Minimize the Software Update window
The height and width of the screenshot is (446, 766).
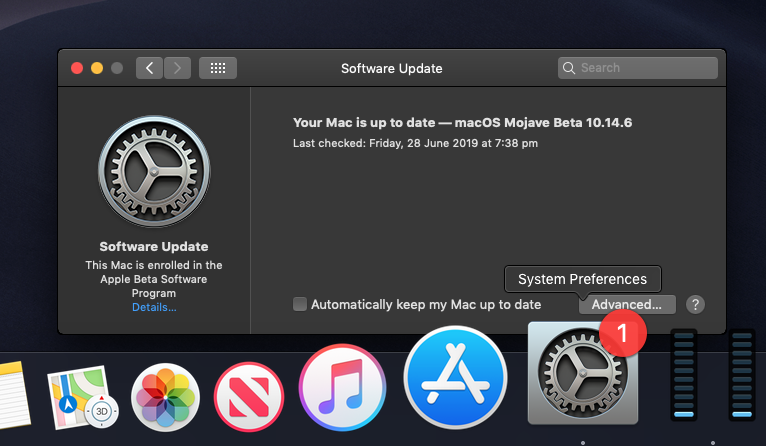(x=97, y=68)
